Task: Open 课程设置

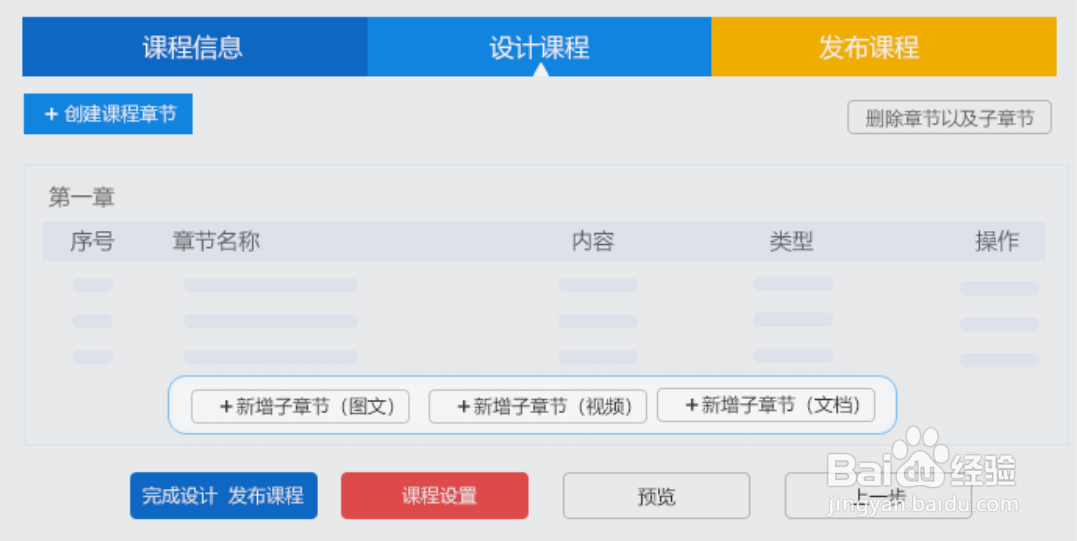Action: 435,496
